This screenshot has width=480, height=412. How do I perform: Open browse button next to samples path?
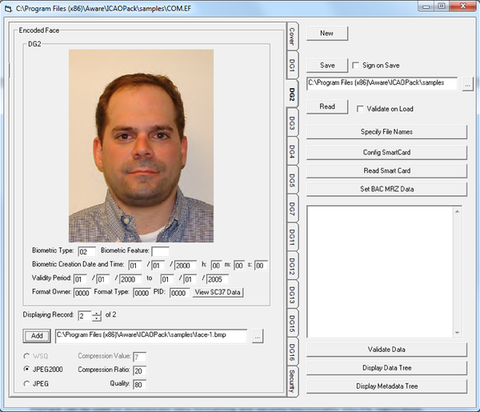467,84
